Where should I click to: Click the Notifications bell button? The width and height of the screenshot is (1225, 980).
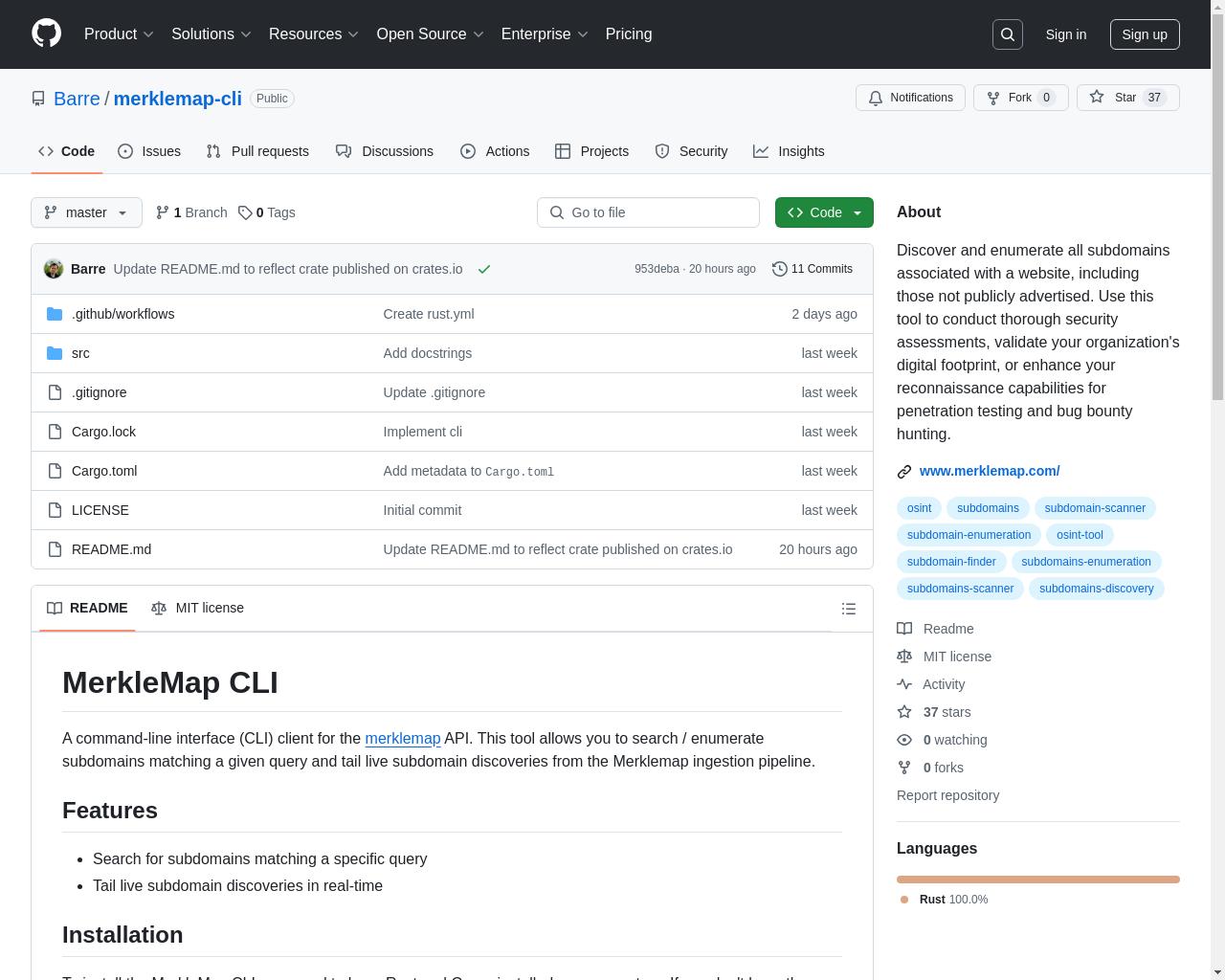[910, 98]
